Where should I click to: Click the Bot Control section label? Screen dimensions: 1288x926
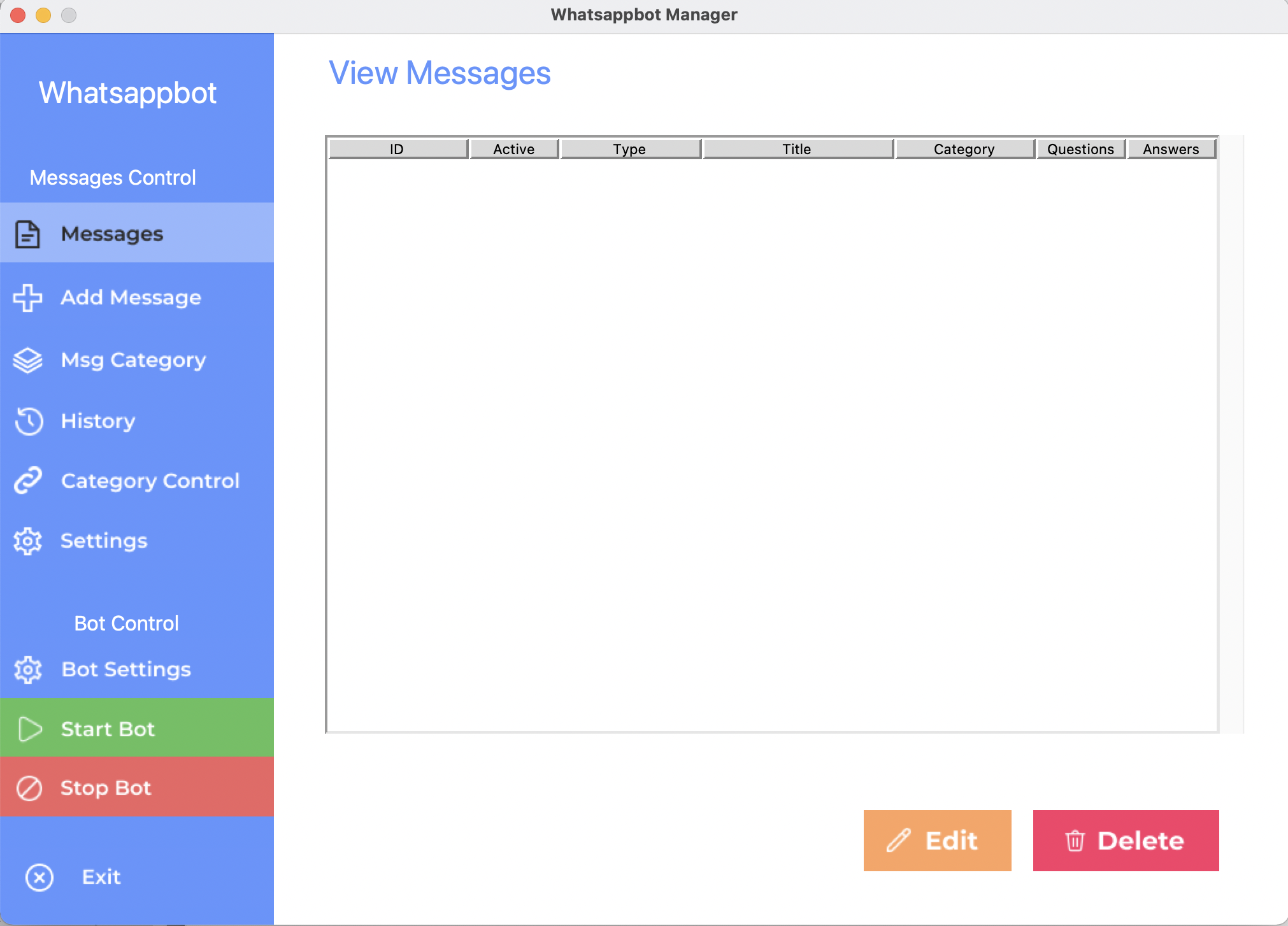(x=127, y=623)
